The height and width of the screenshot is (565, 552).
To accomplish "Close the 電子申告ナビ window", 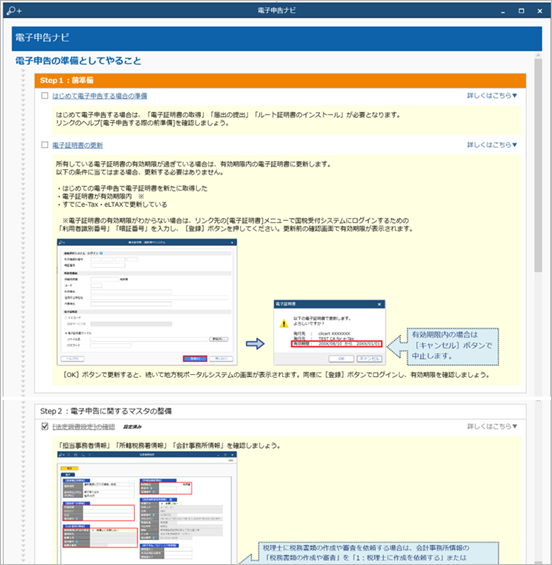I will click(540, 11).
